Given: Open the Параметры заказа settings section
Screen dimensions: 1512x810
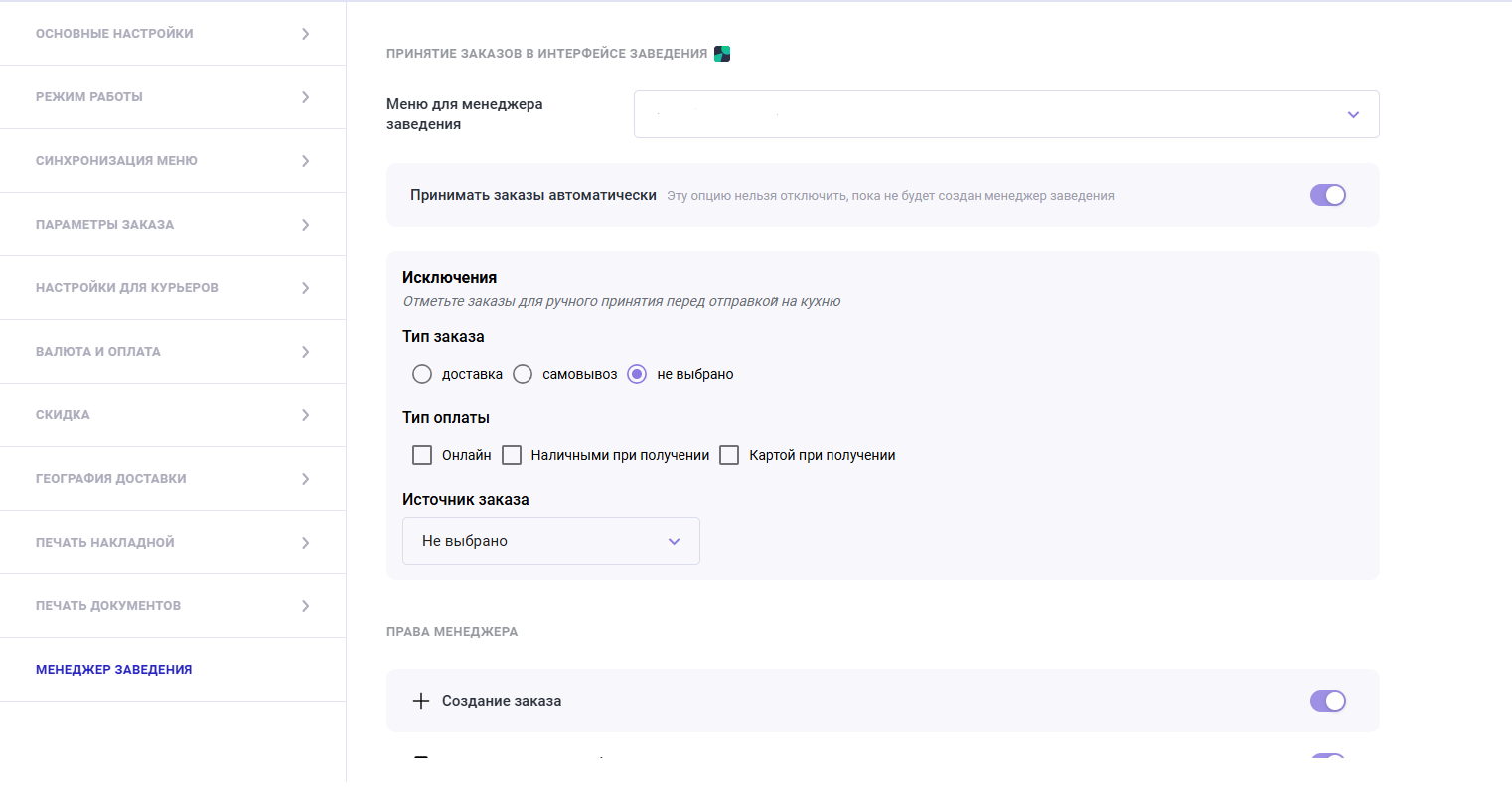Looking at the screenshot, I should point(105,225).
